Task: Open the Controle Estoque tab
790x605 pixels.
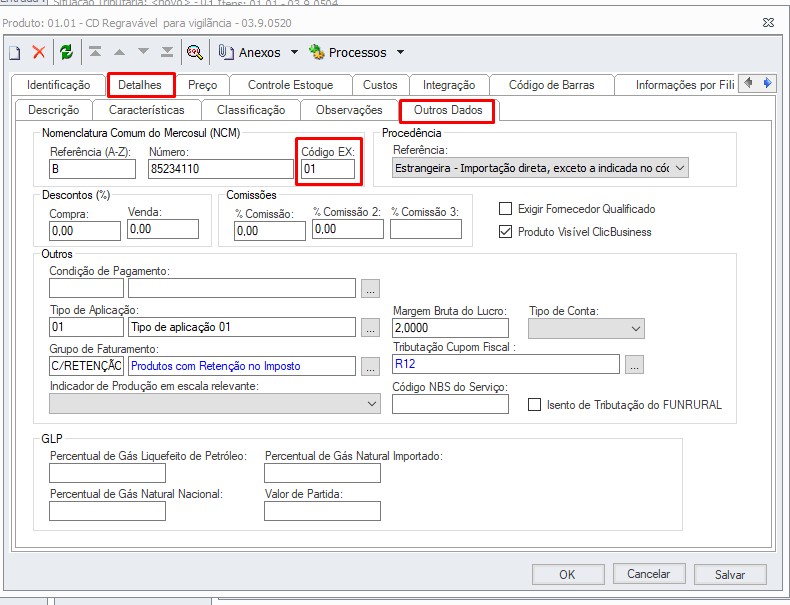Action: point(290,85)
